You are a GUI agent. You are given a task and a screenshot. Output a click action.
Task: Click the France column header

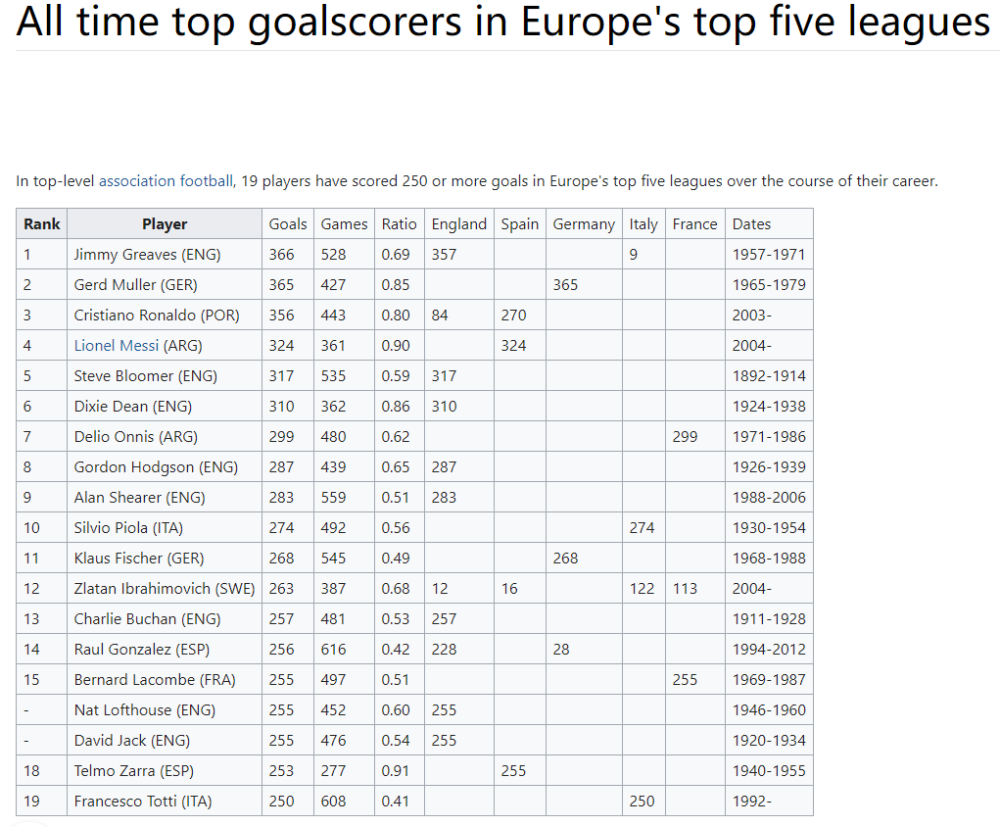tap(695, 224)
